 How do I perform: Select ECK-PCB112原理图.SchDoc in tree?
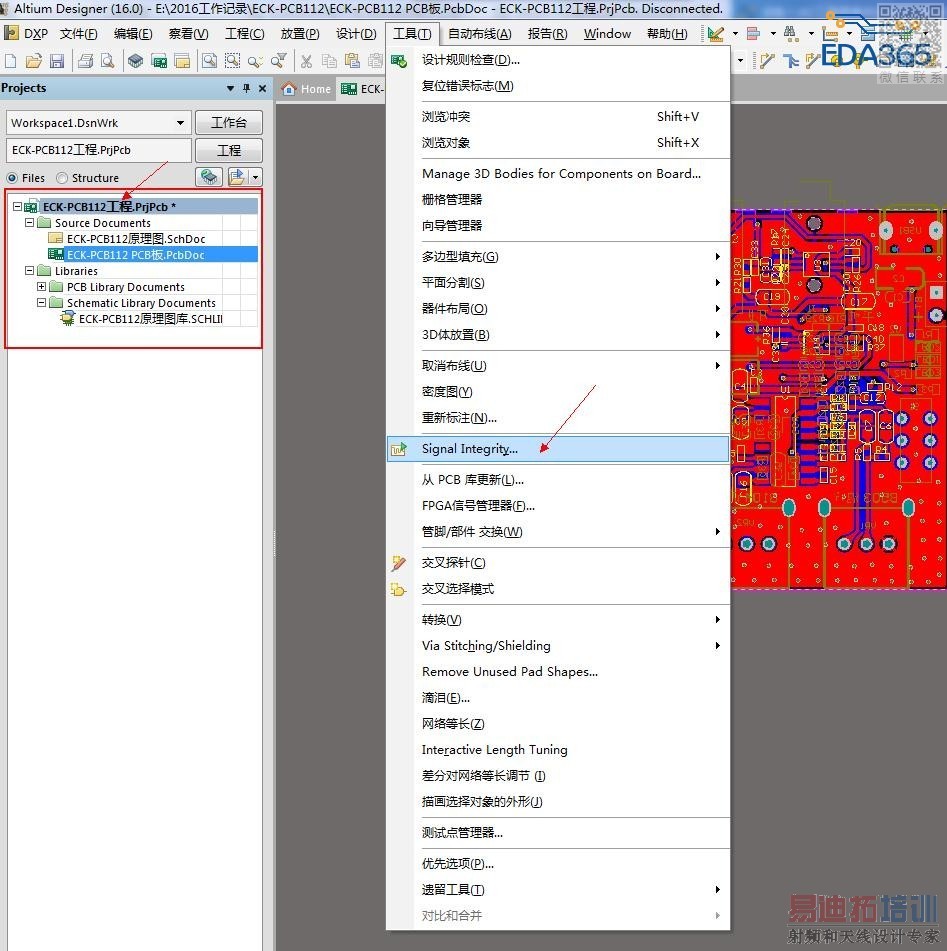(136, 239)
